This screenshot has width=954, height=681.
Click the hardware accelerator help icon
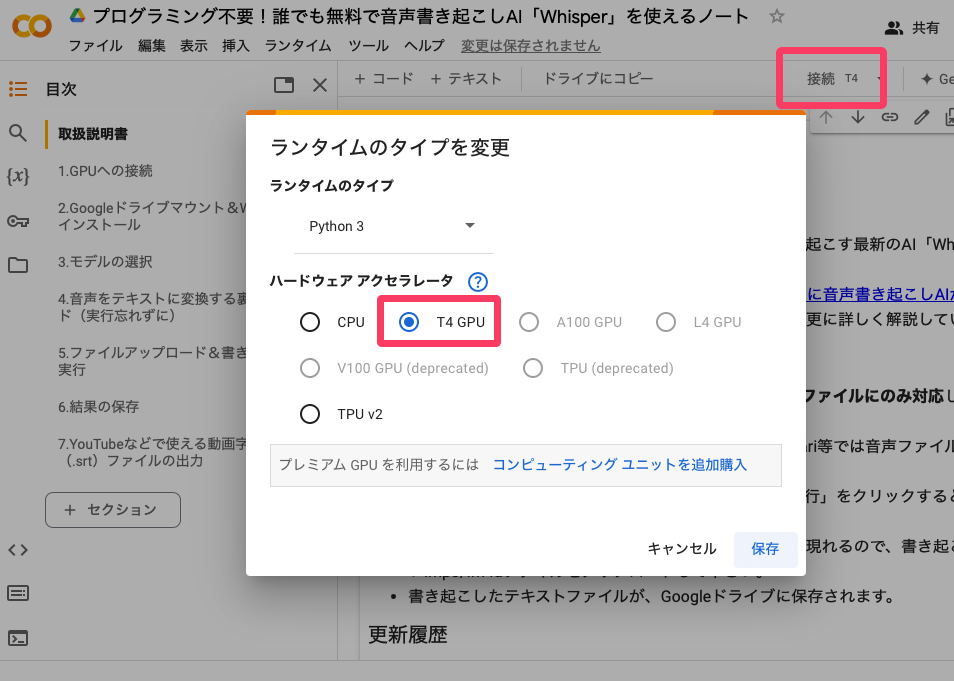(478, 282)
